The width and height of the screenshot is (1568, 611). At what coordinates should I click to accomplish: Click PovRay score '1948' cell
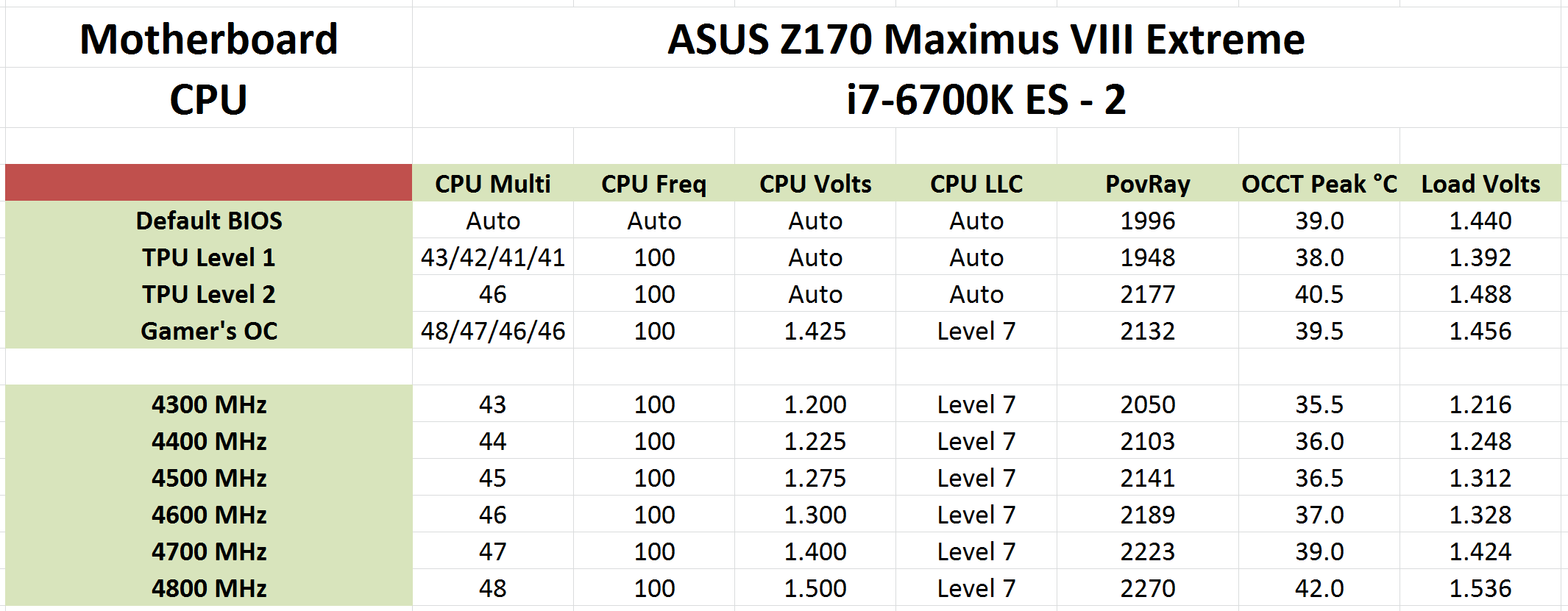[1148, 257]
